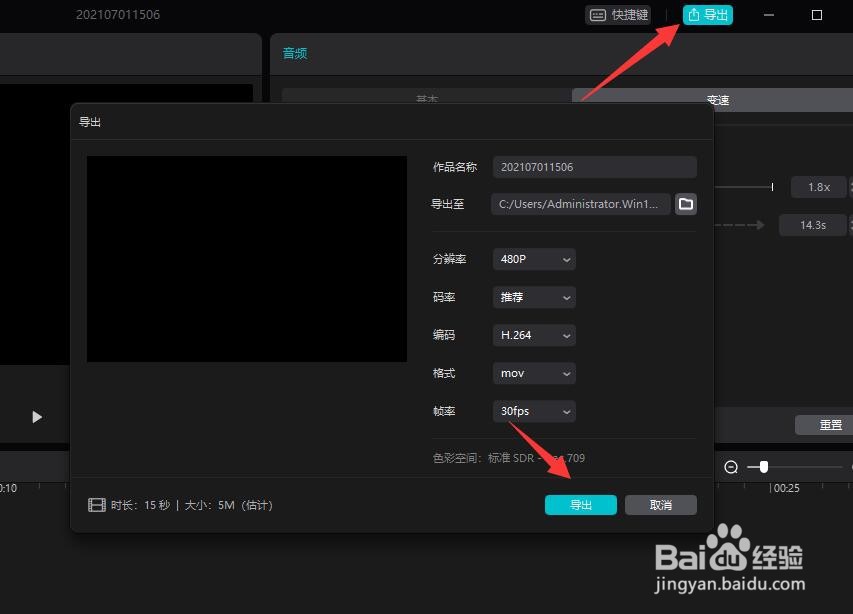Minimize the application window
The width and height of the screenshot is (853, 614).
769,15
